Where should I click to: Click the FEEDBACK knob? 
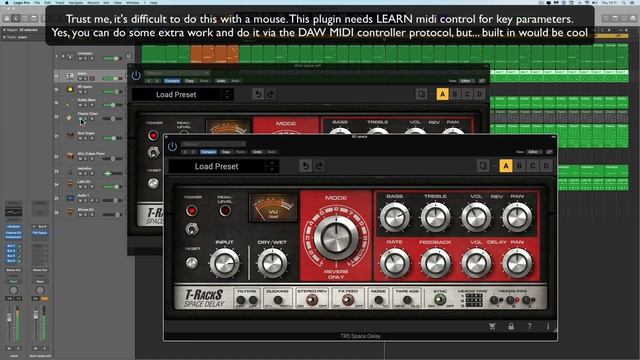click(x=435, y=263)
